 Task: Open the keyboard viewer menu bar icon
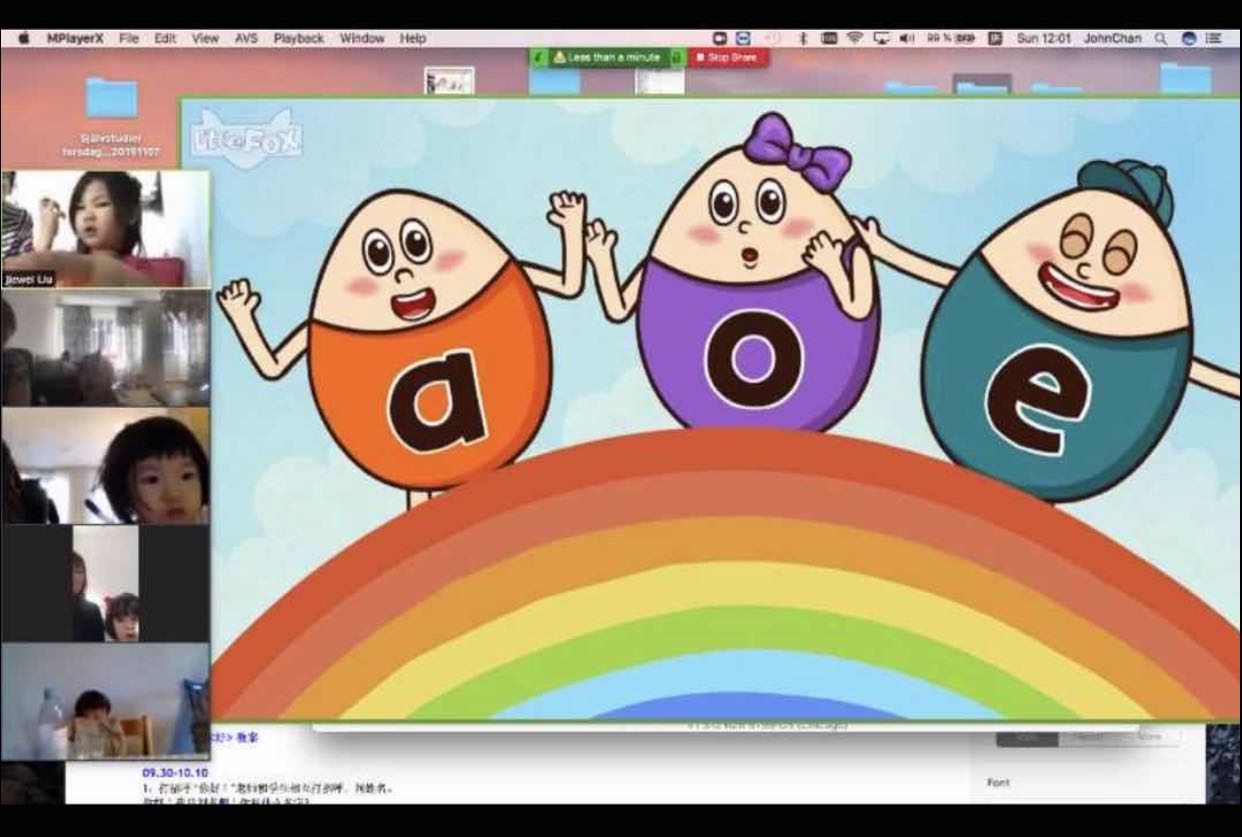[x=829, y=38]
